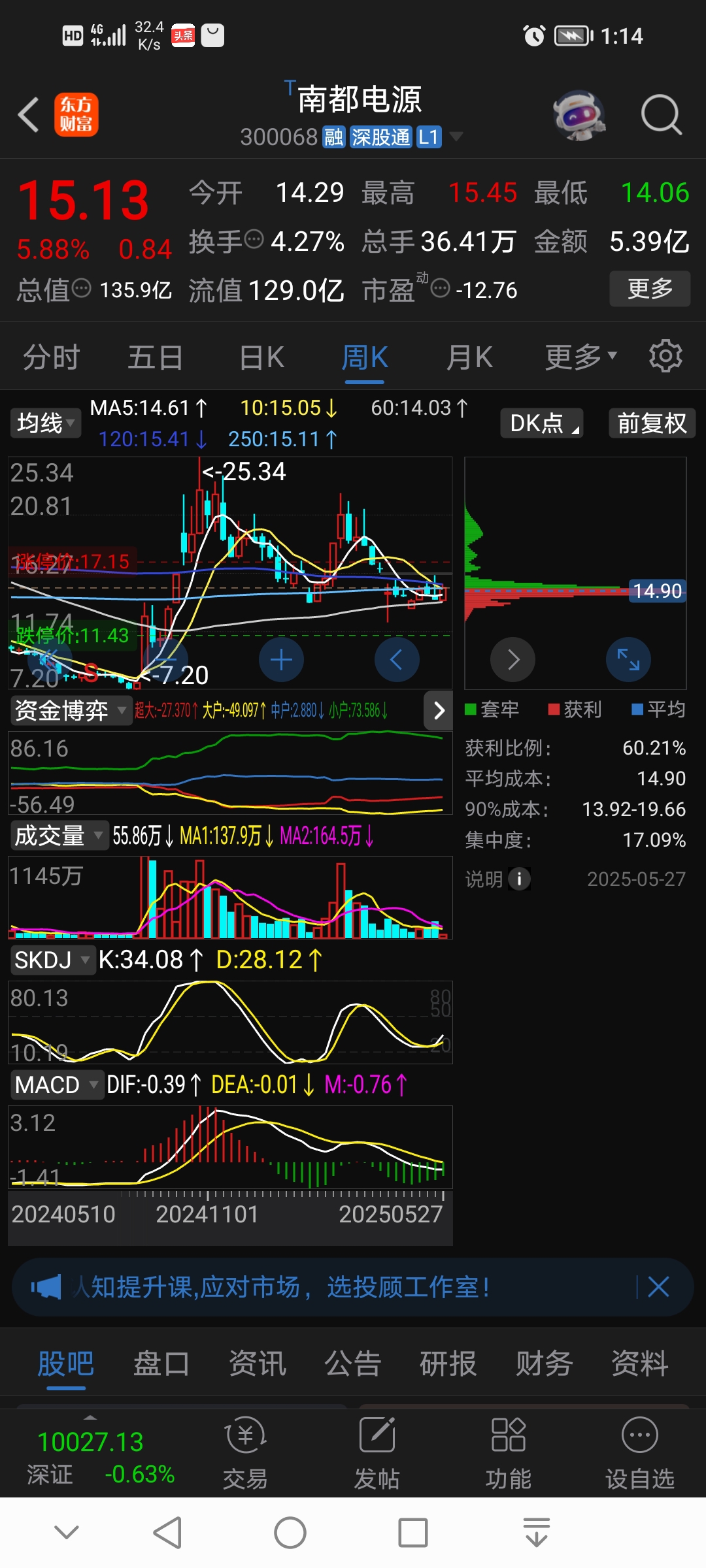
Task: Tap Android recent apps square
Action: [413, 1532]
